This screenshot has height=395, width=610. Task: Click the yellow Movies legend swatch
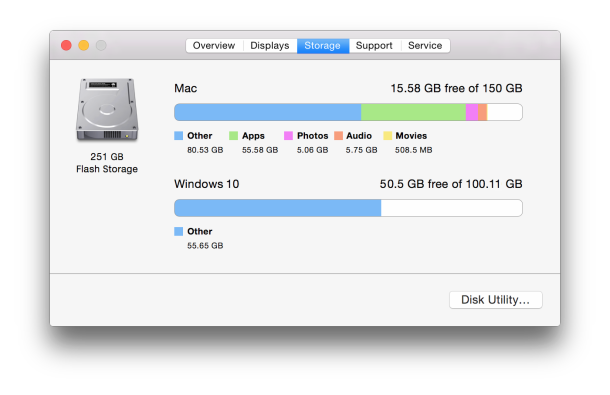pos(387,136)
